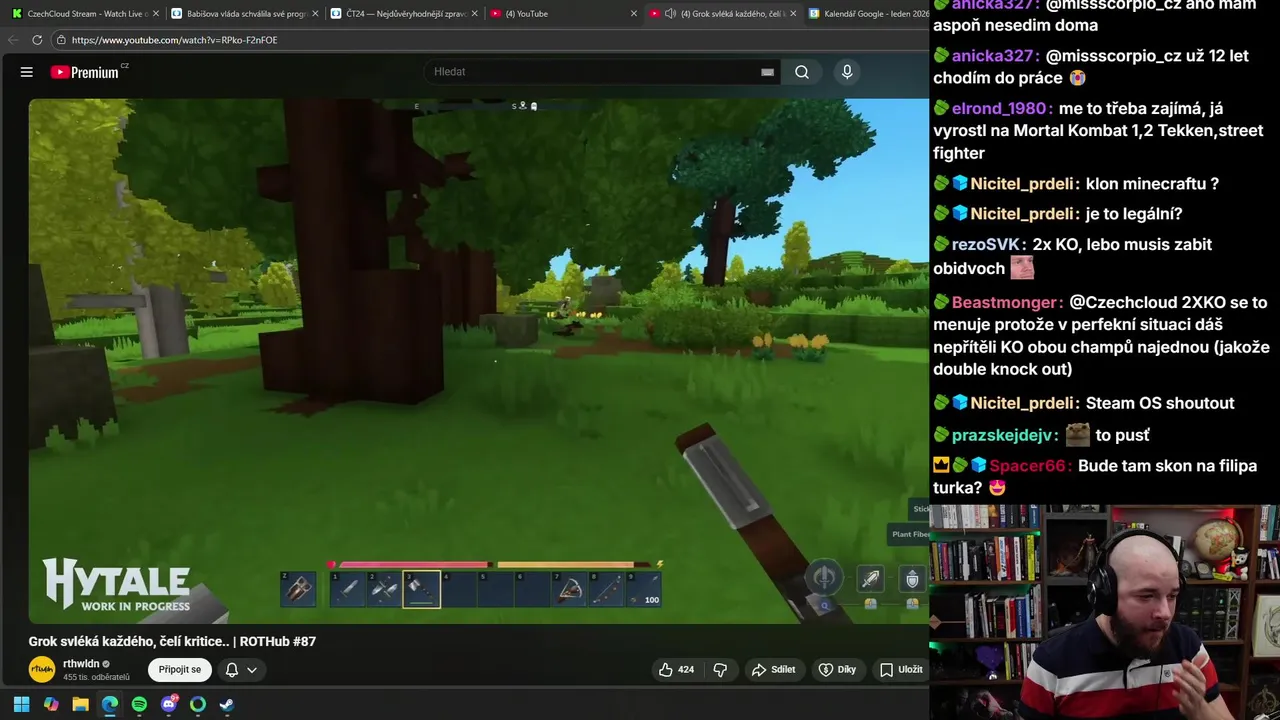Select highlighted hotbar slot 3 hatchet

[422, 590]
